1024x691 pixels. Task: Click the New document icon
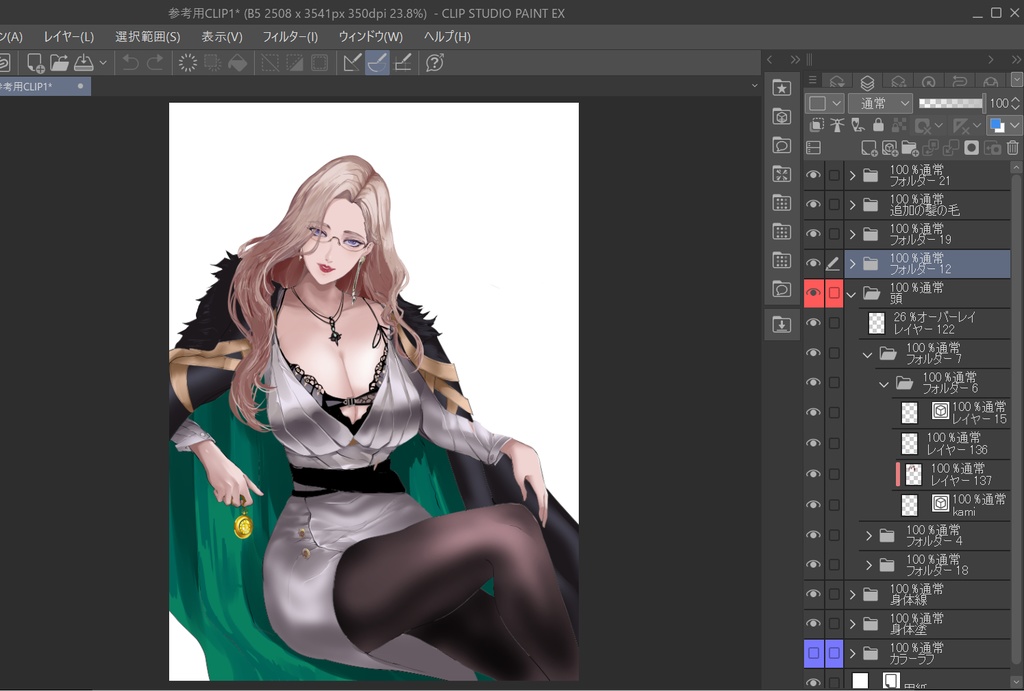pyautogui.click(x=36, y=63)
